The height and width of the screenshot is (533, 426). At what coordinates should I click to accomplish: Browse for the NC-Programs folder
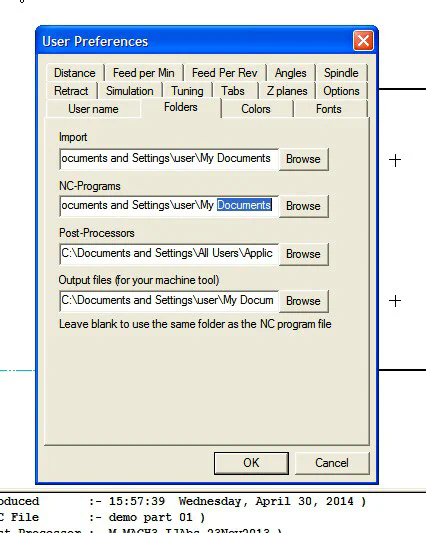click(x=303, y=206)
